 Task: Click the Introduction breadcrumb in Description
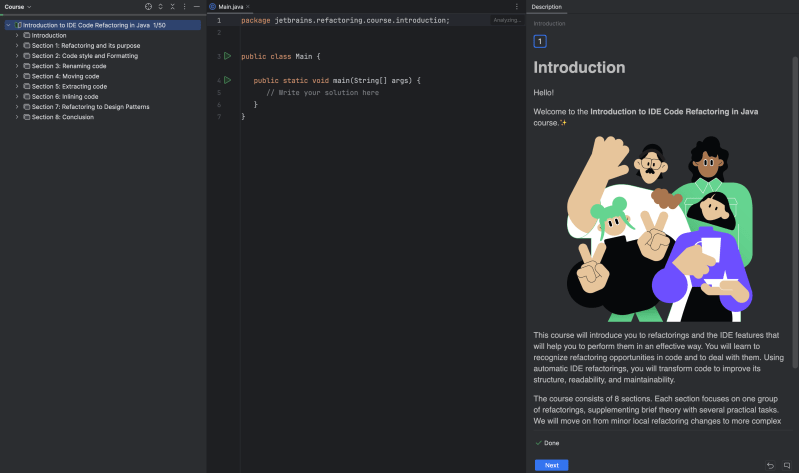coord(549,23)
